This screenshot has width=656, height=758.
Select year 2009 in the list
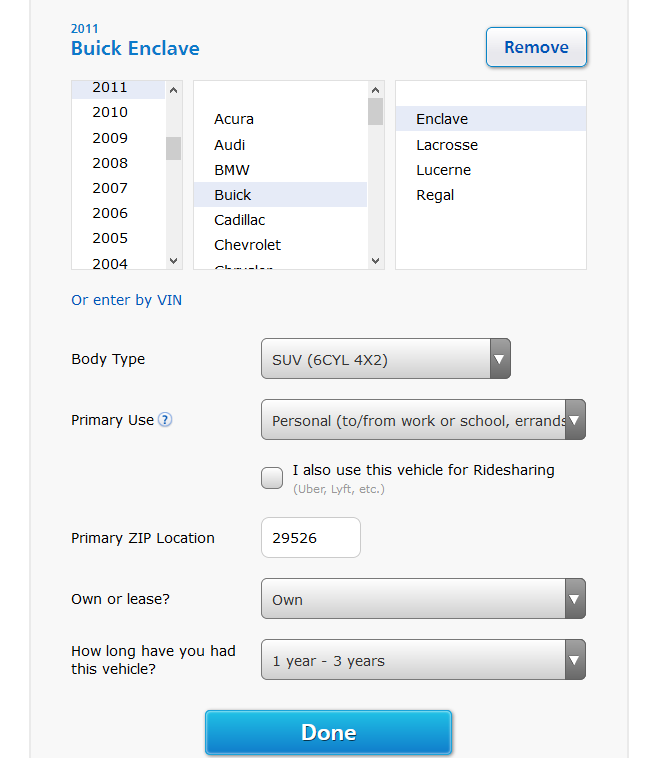(118, 138)
